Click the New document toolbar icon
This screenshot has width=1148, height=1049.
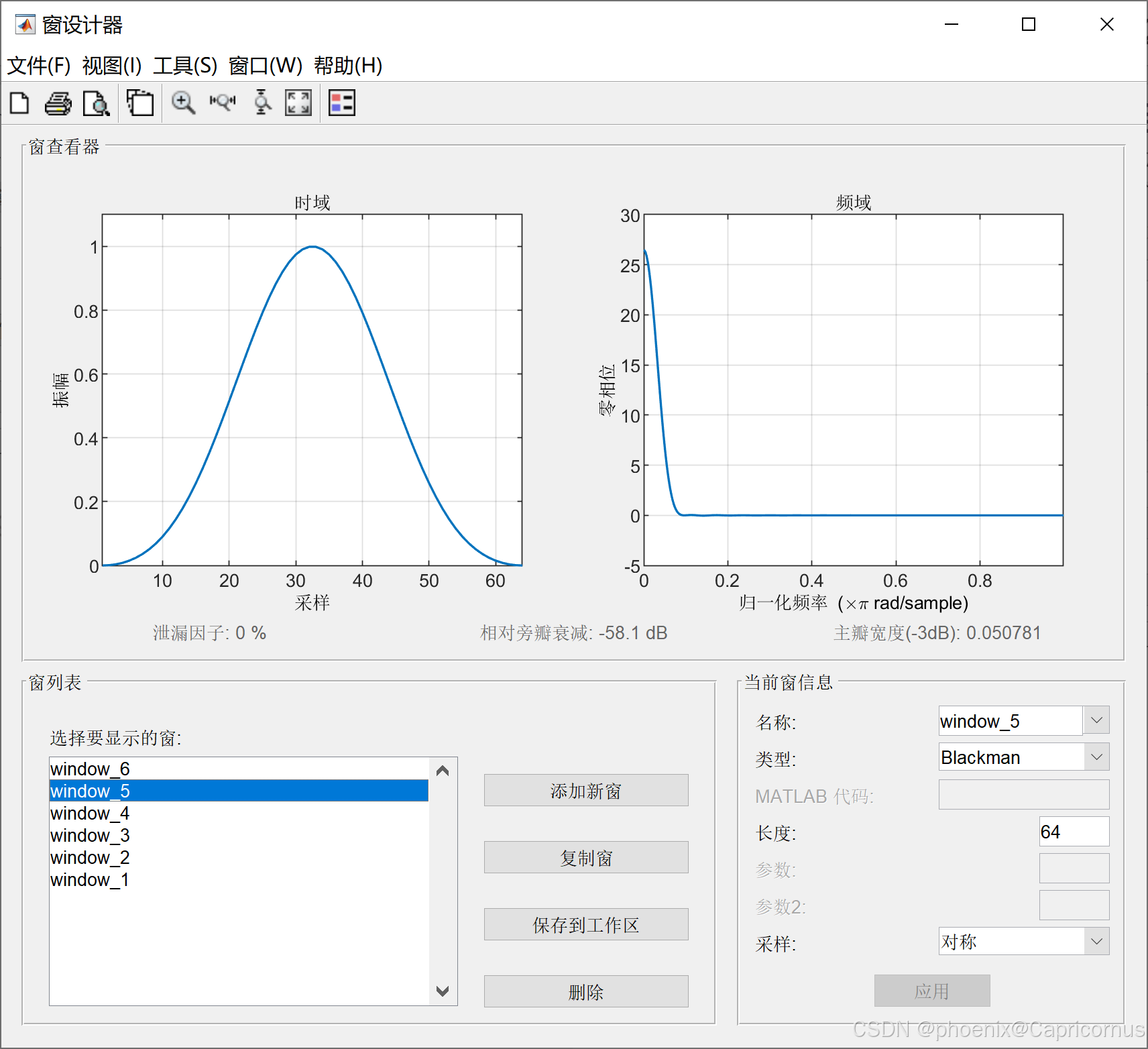[x=19, y=103]
